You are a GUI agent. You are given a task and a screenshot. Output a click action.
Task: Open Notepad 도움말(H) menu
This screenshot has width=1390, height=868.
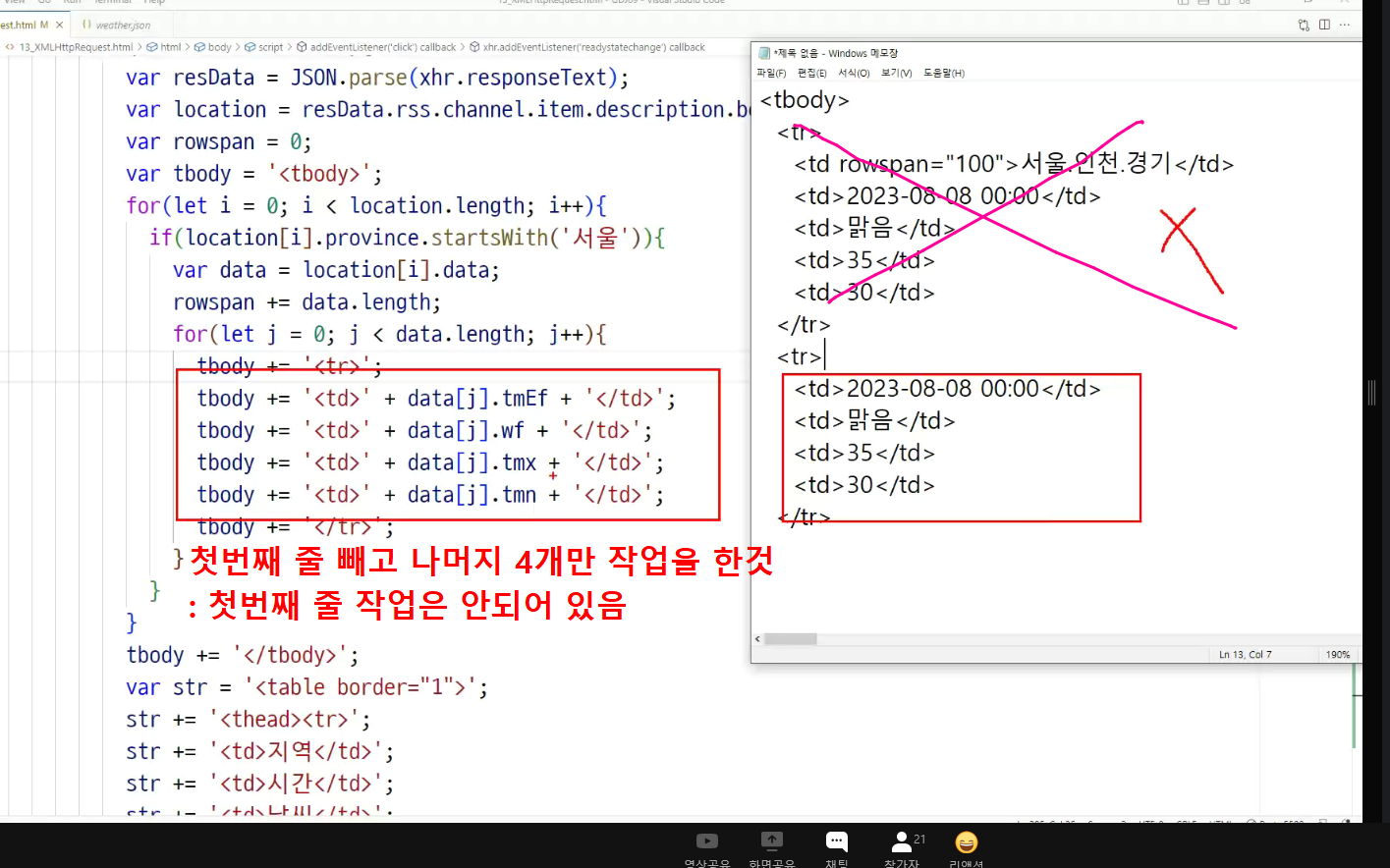coord(943,73)
